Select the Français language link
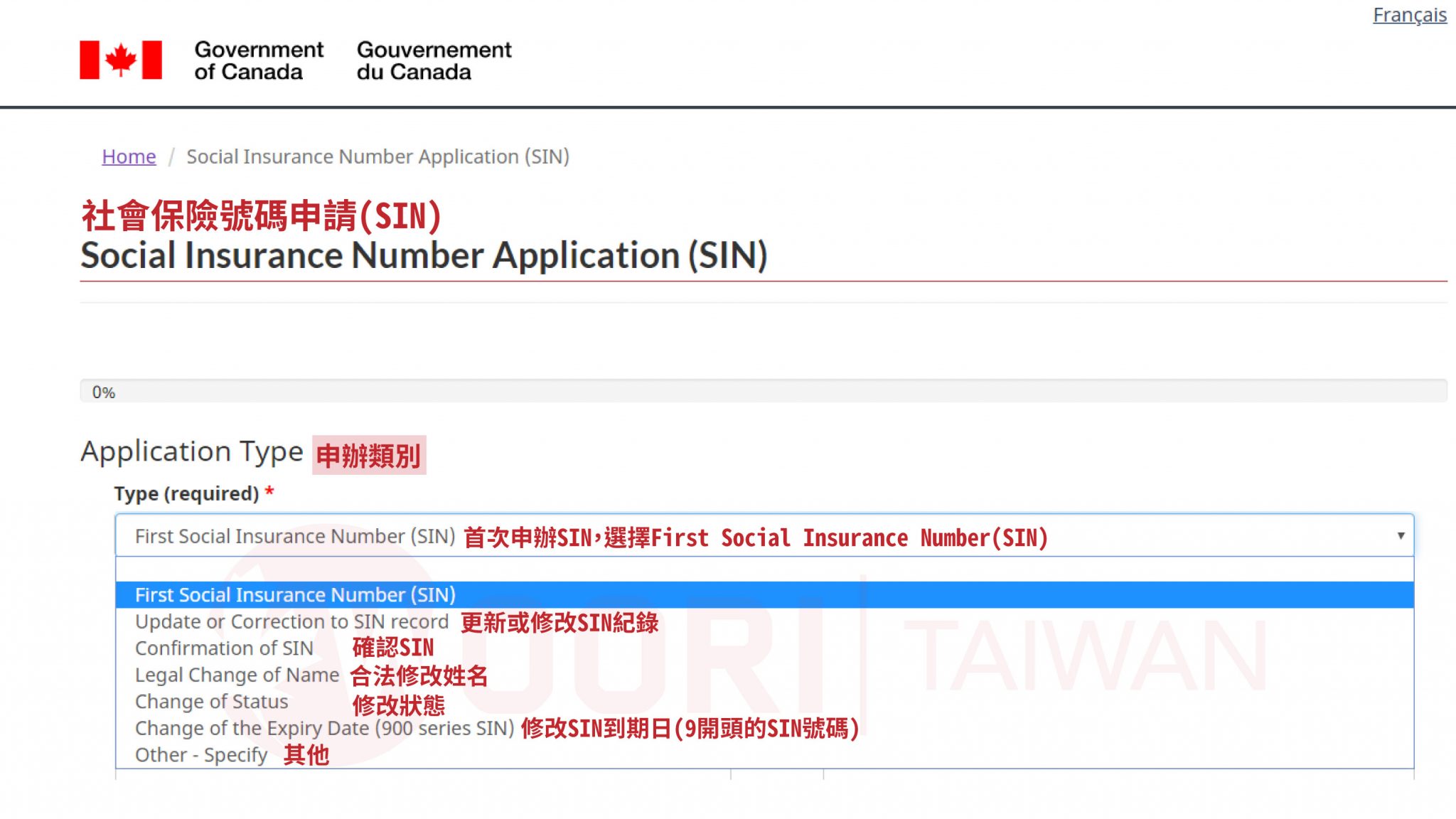Viewport: 1456px width, 819px height. pos(1410,16)
